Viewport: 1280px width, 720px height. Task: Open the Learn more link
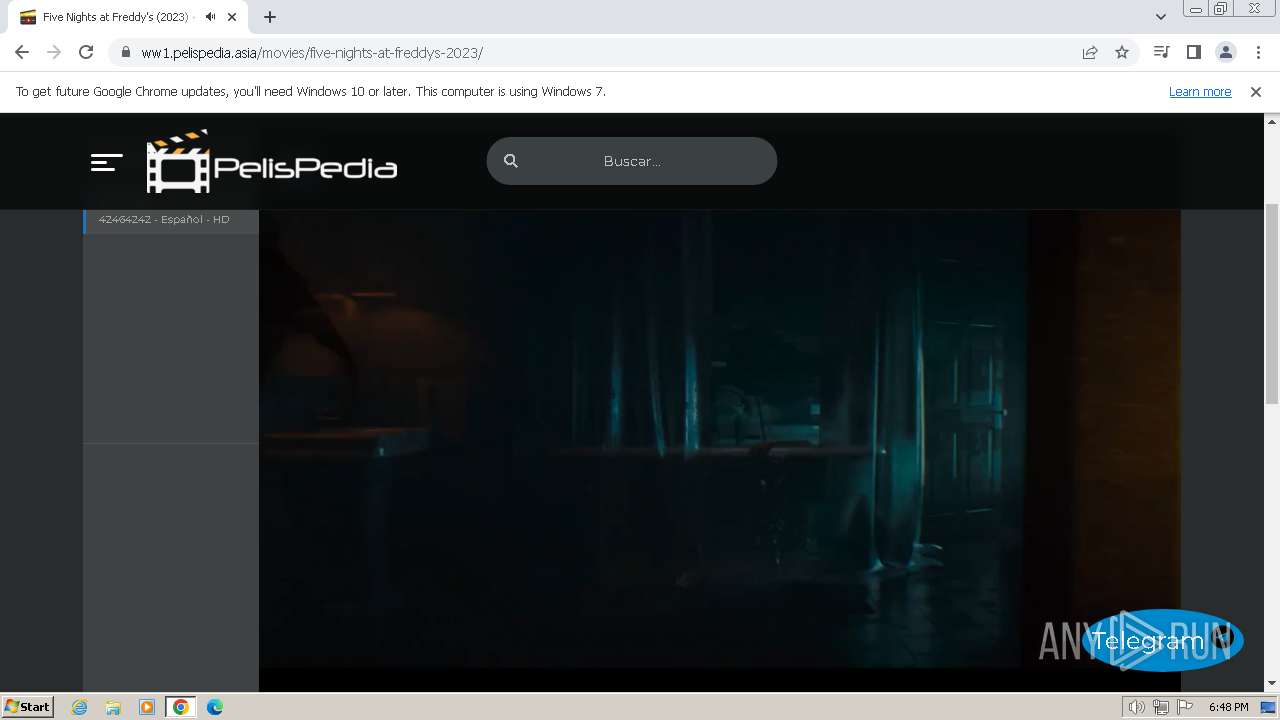pyautogui.click(x=1200, y=91)
